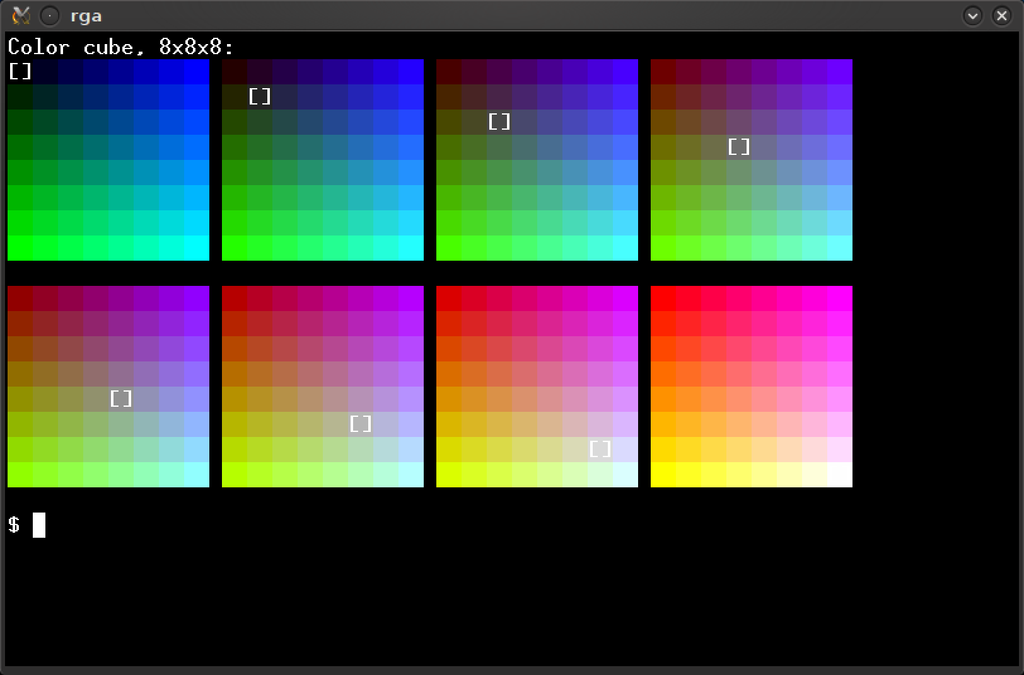Viewport: 1024px width, 675px height.
Task: Click the [] marker in the seventh cube slice
Action: point(600,449)
